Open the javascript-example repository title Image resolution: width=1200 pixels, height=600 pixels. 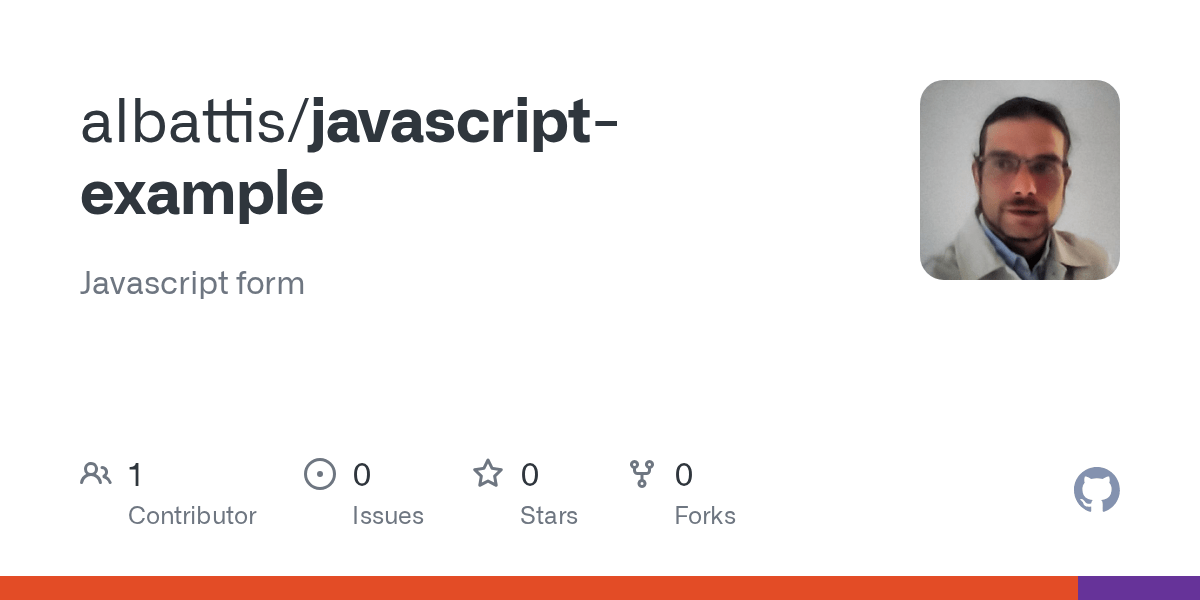[350, 158]
